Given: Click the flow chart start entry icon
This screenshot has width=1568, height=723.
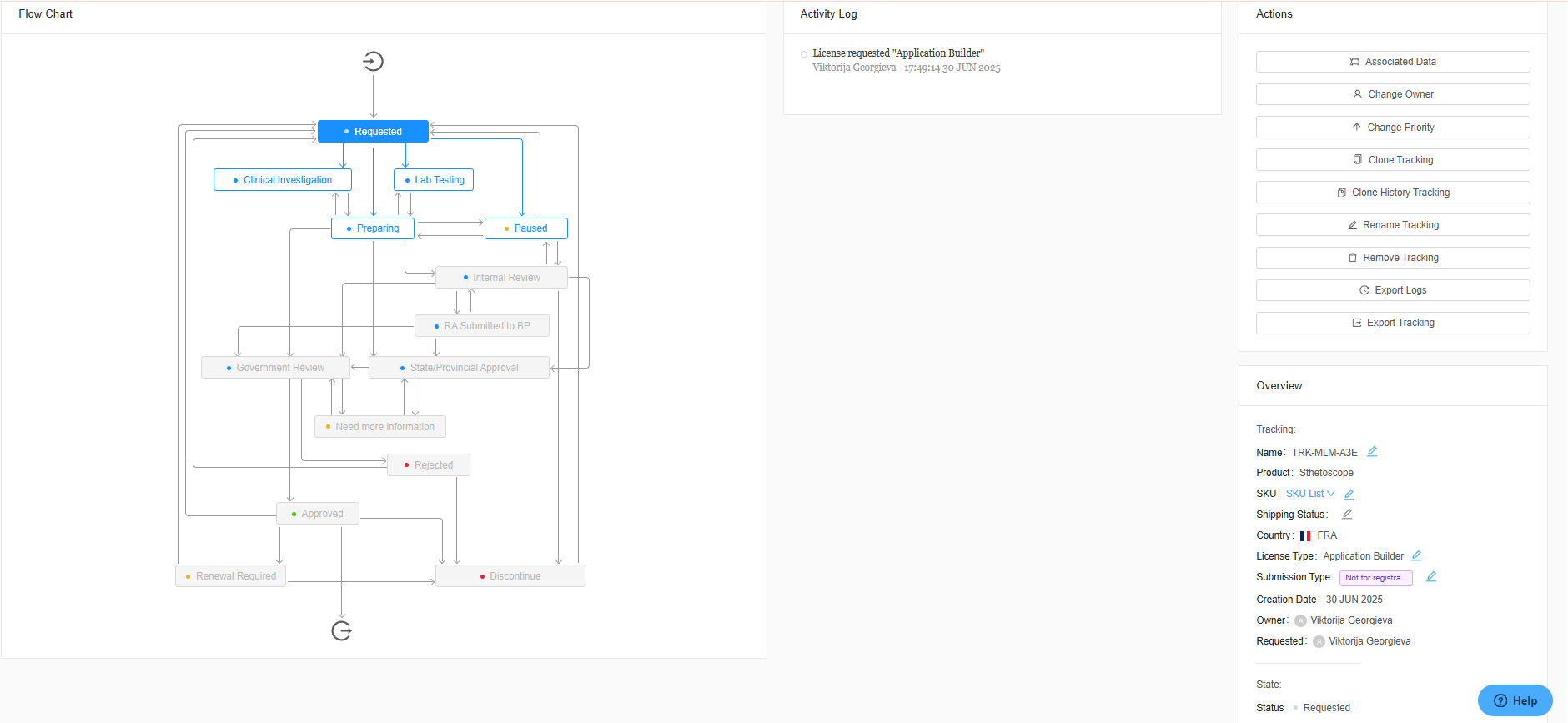Looking at the screenshot, I should (x=373, y=61).
